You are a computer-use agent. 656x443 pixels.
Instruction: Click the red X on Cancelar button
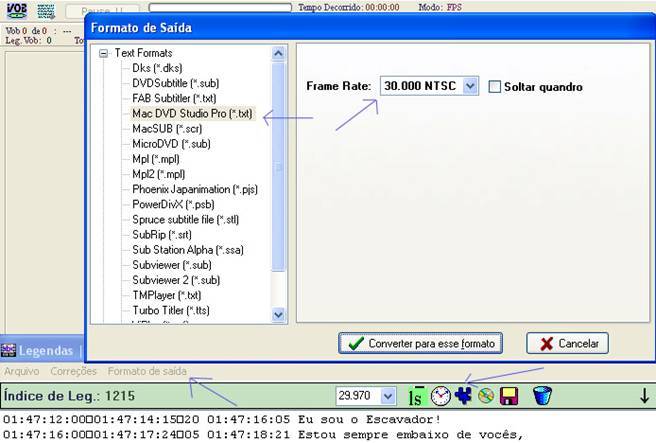click(x=546, y=344)
